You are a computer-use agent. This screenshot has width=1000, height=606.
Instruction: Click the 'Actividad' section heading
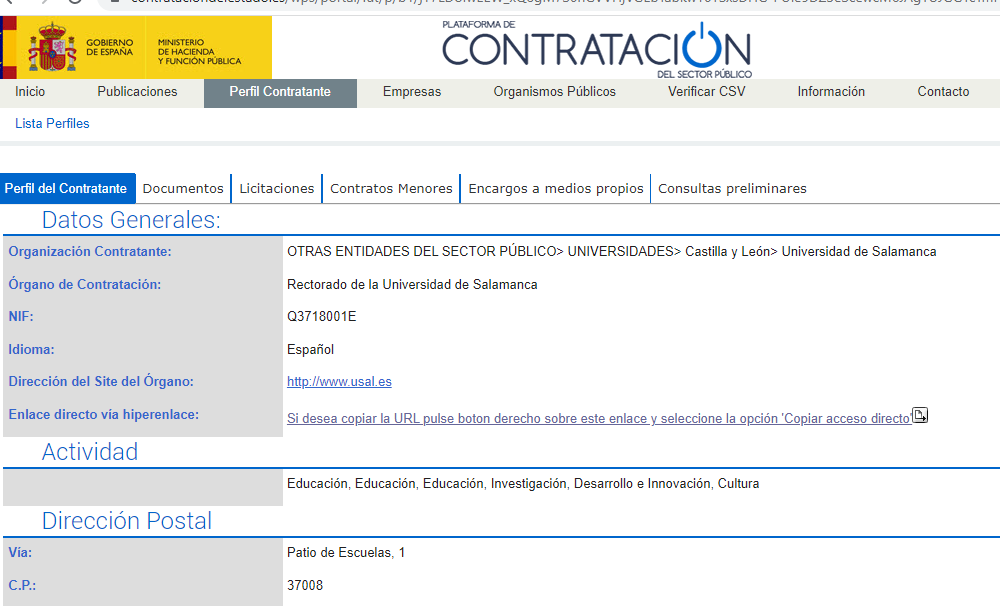point(90,452)
